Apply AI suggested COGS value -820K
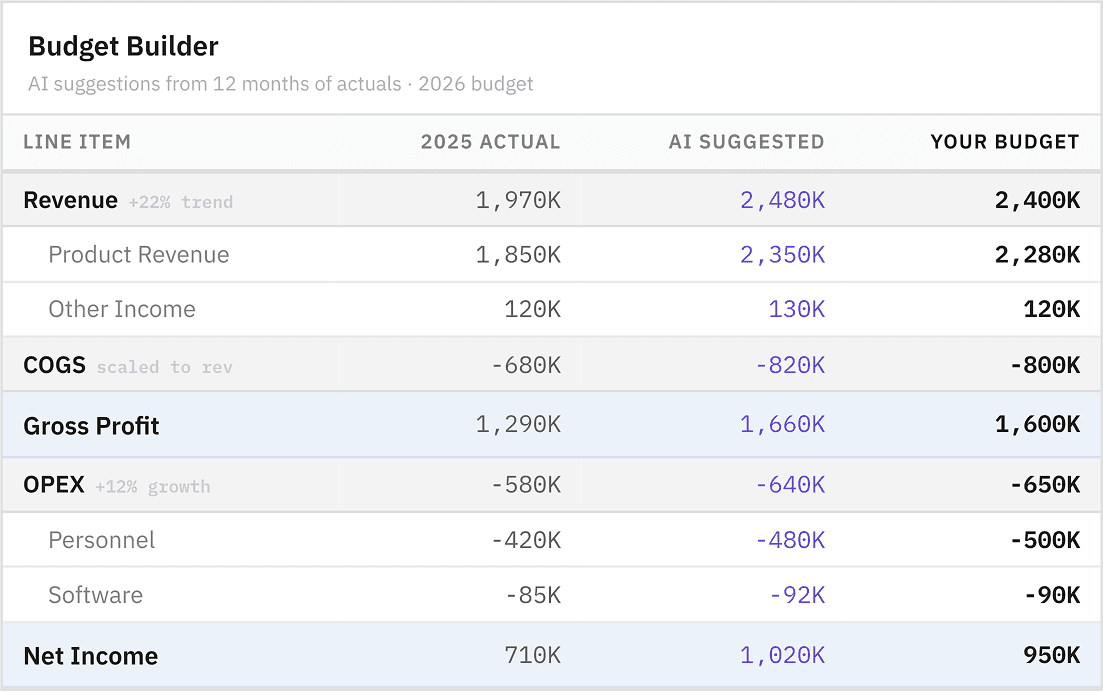The height and width of the screenshot is (691, 1103). pyautogui.click(x=789, y=365)
